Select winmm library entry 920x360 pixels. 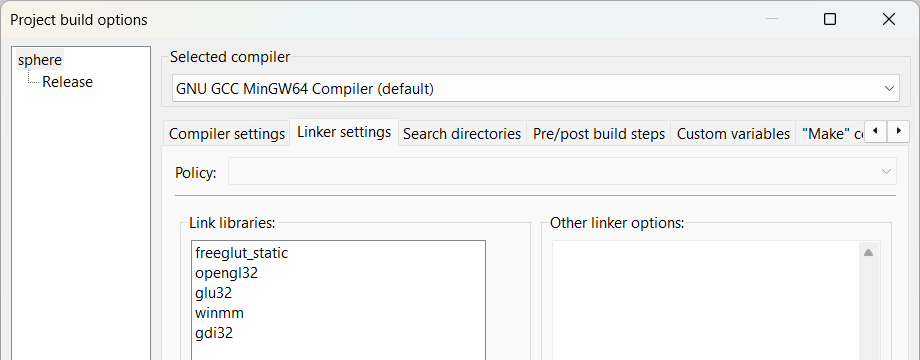point(219,313)
